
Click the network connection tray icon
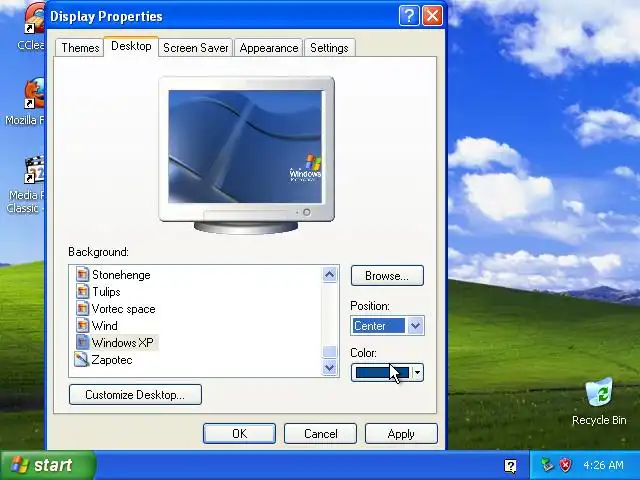pyautogui.click(x=547, y=465)
